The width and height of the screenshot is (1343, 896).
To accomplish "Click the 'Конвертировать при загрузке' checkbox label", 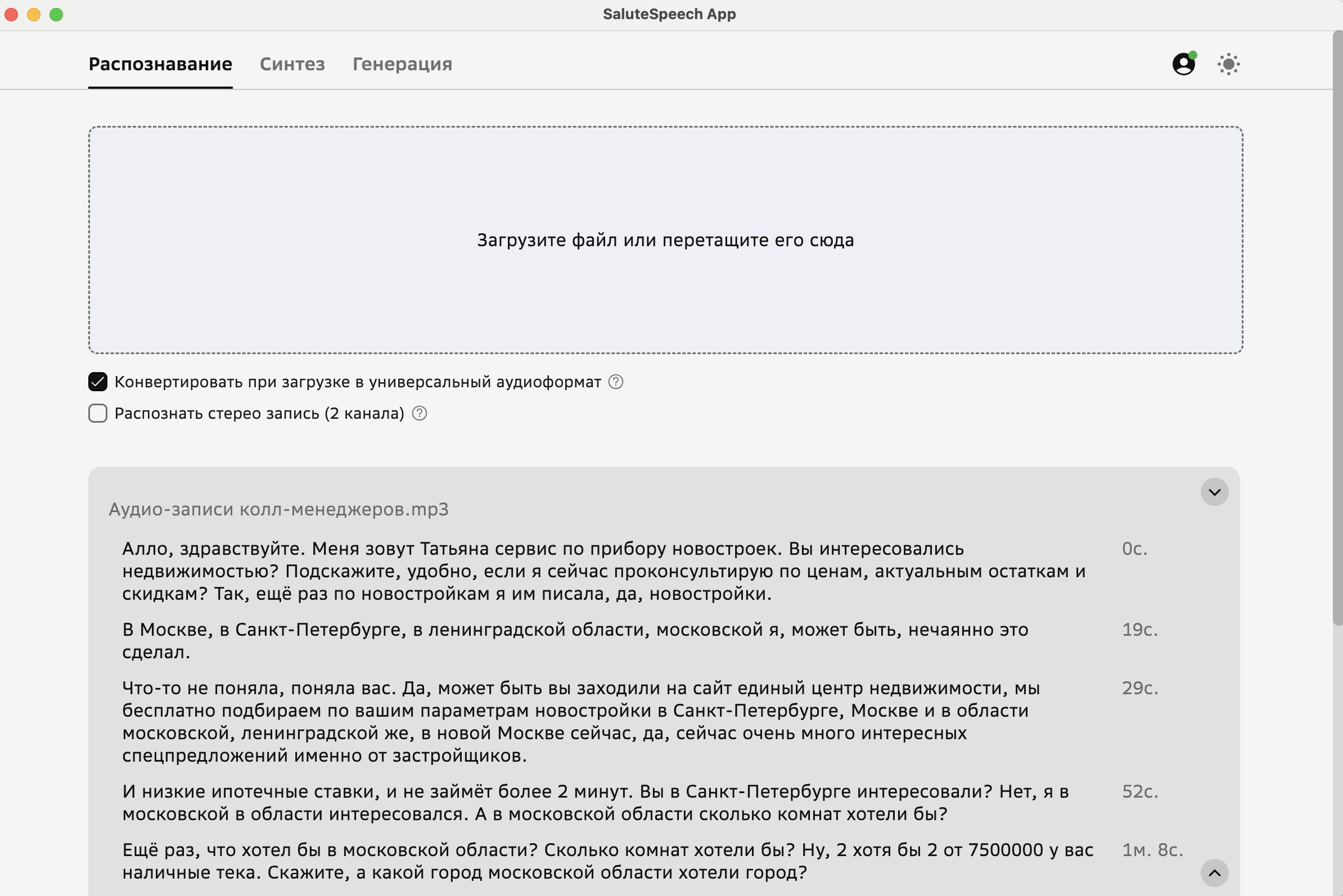I will click(x=357, y=382).
